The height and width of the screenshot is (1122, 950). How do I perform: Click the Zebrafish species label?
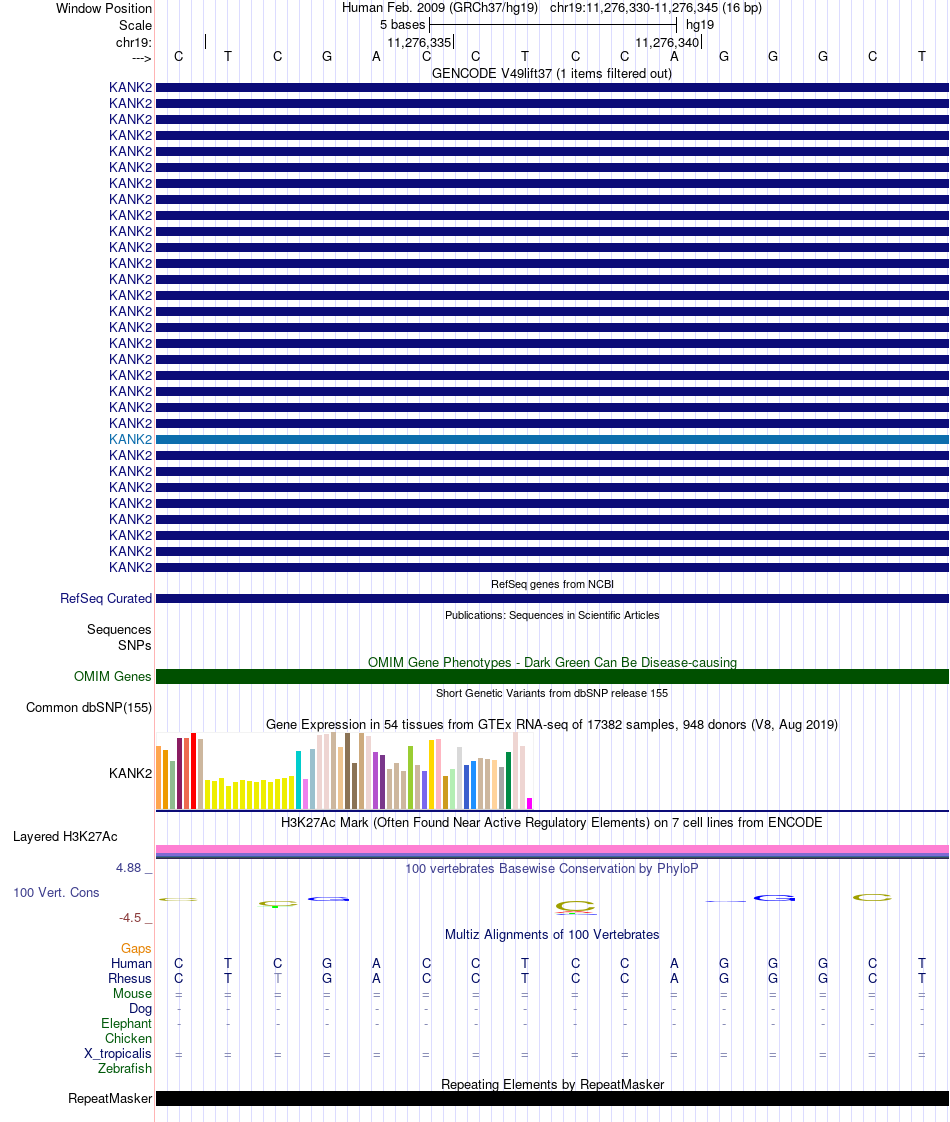[x=124, y=1068]
